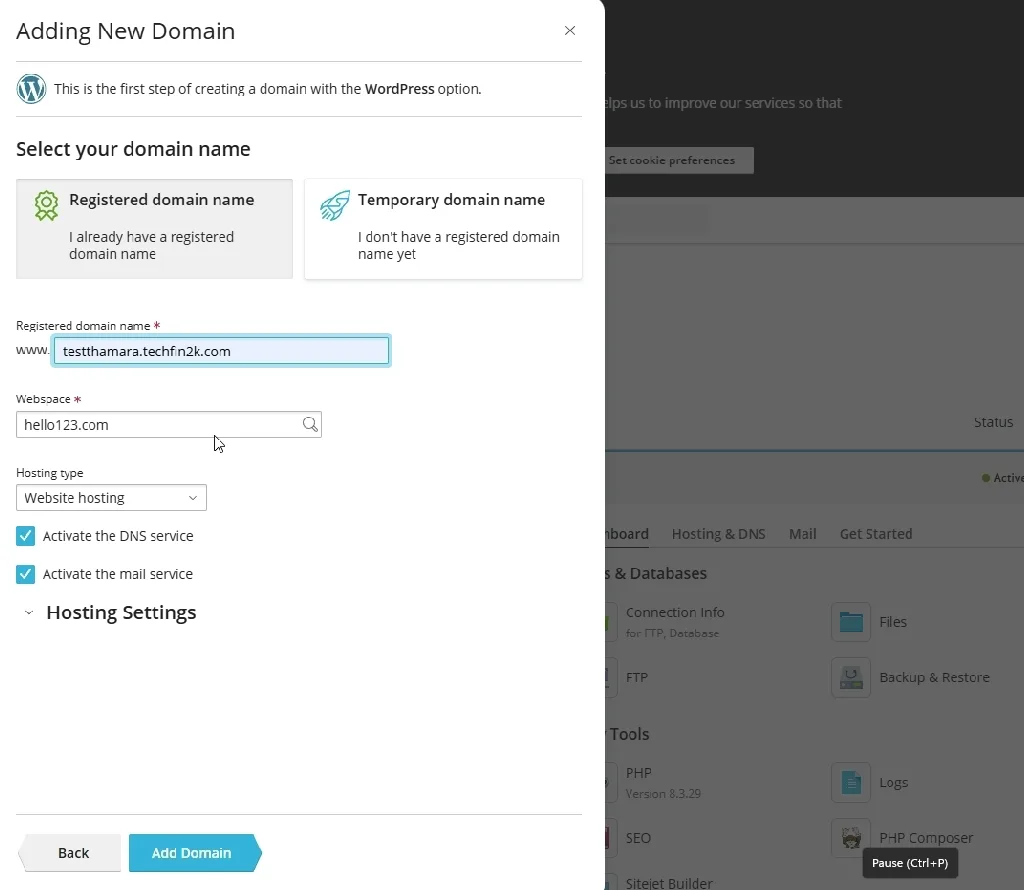
Task: Click the PHP Composer label
Action: click(x=925, y=838)
